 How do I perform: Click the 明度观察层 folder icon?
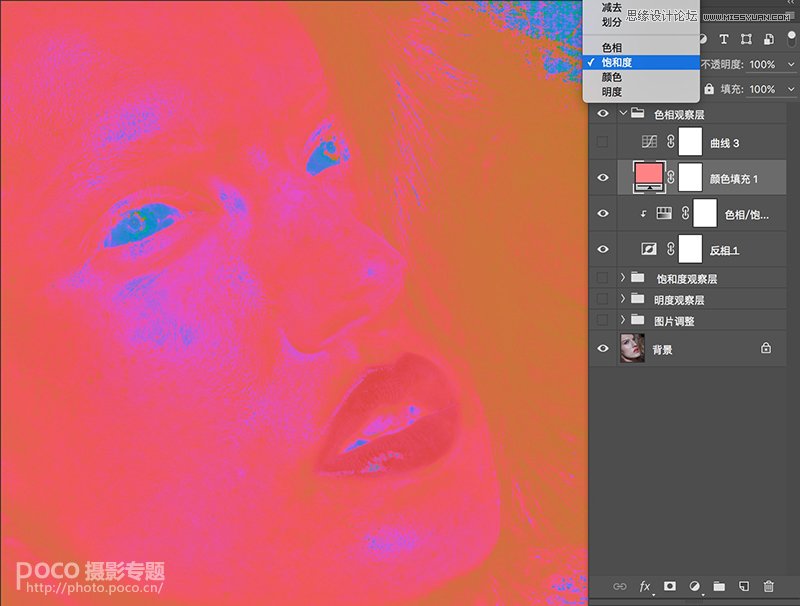[637, 298]
